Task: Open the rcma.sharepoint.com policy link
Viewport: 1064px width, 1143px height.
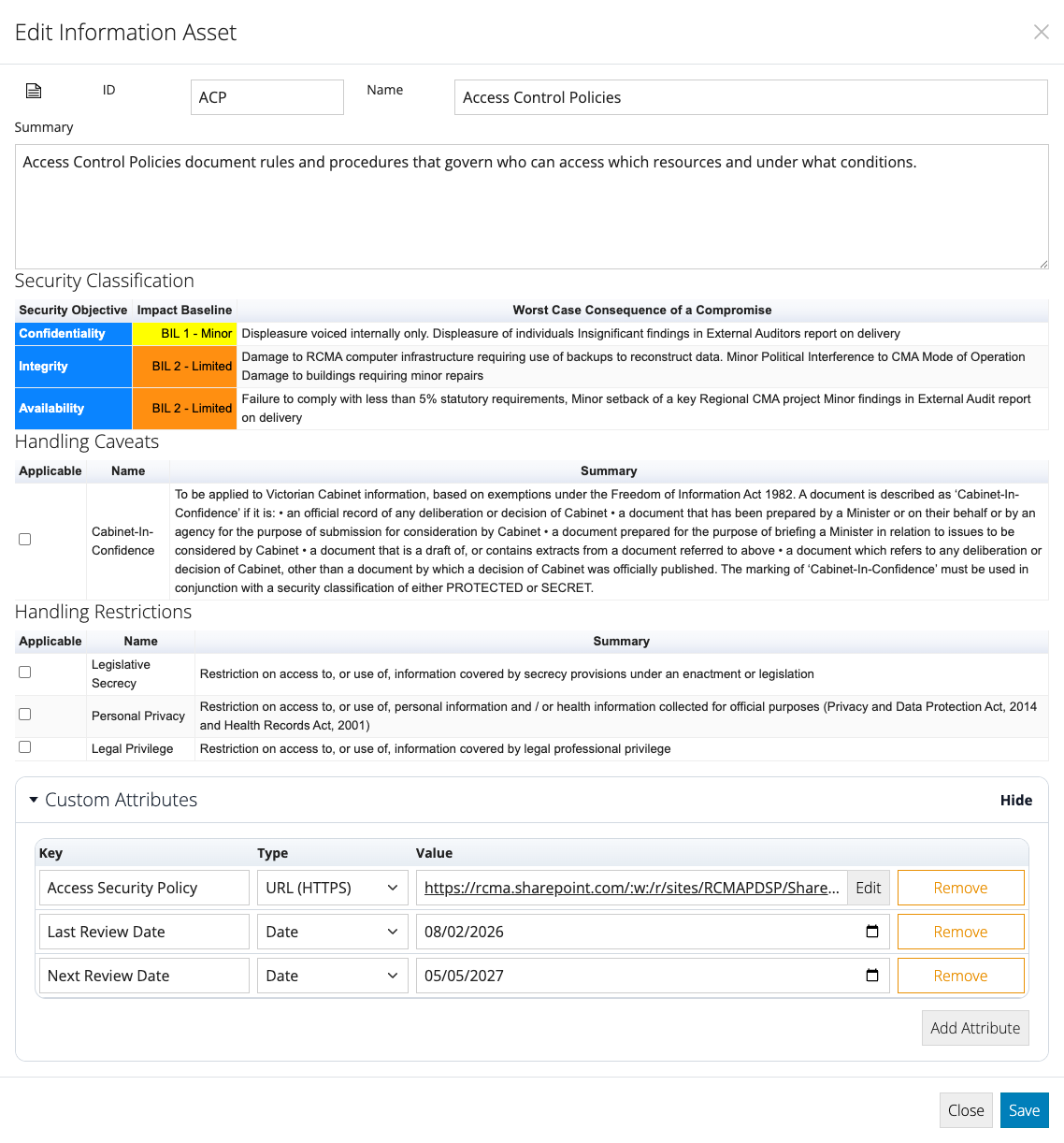Action: pyautogui.click(x=631, y=888)
